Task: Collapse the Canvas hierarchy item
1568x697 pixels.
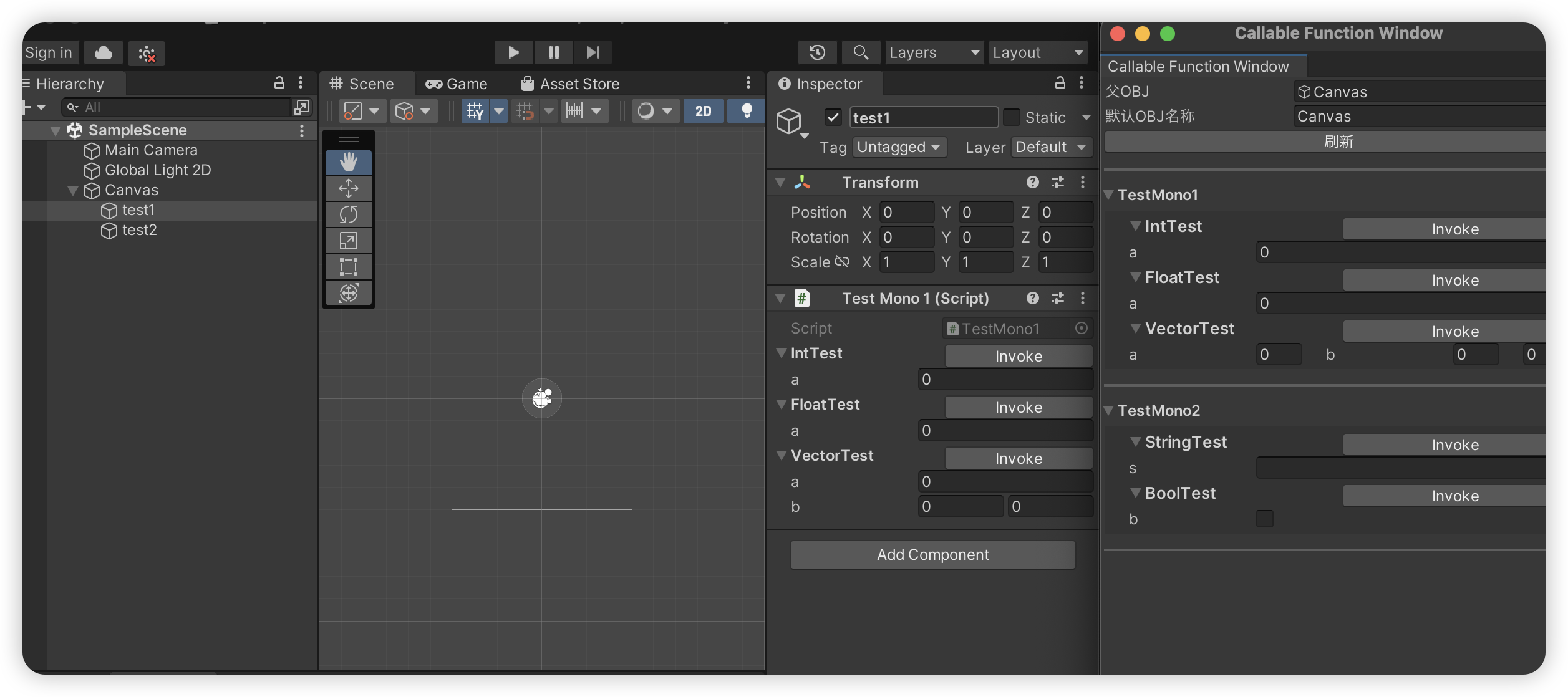Action: tap(73, 191)
